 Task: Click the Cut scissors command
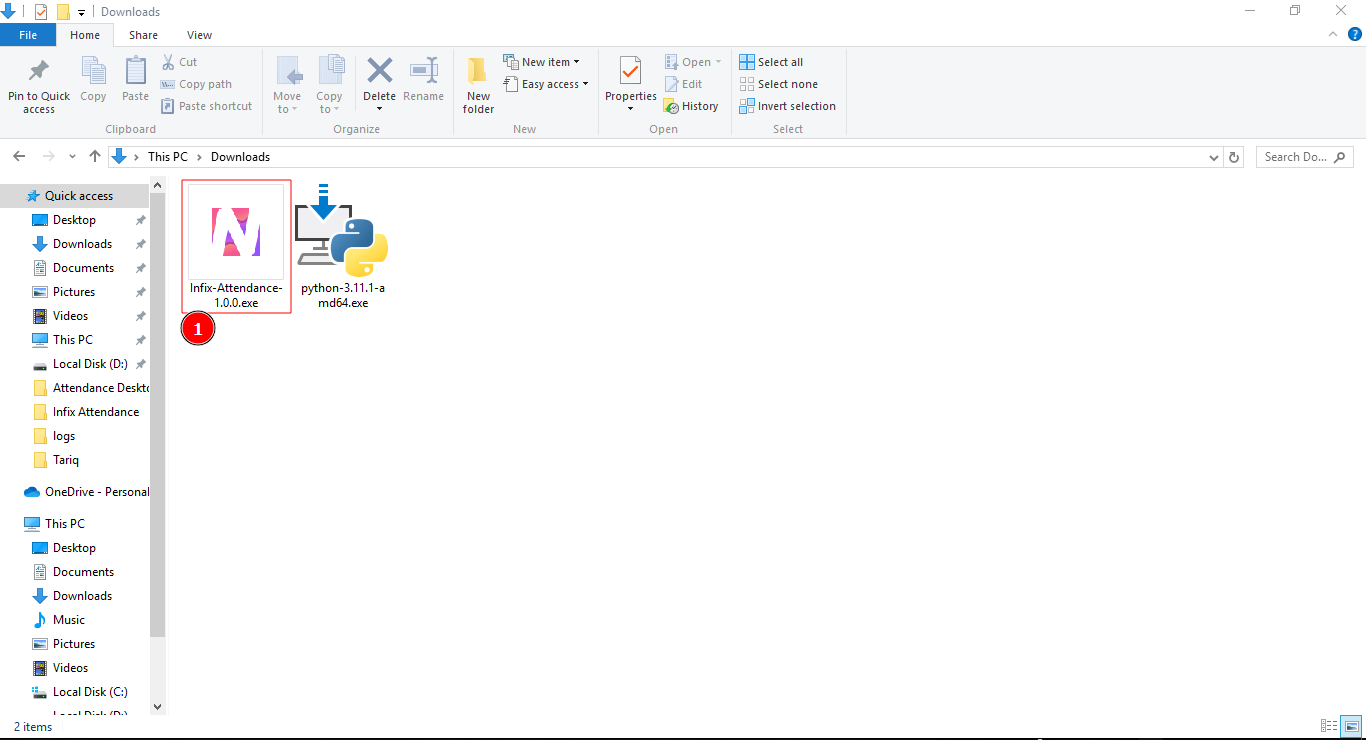pyautogui.click(x=180, y=62)
